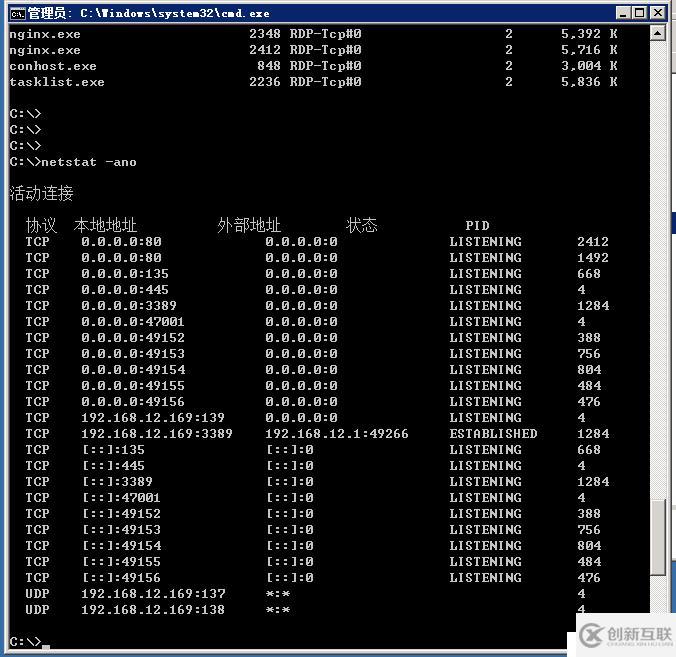
Task: Maximize the cmd.exe window
Action: (x=640, y=13)
